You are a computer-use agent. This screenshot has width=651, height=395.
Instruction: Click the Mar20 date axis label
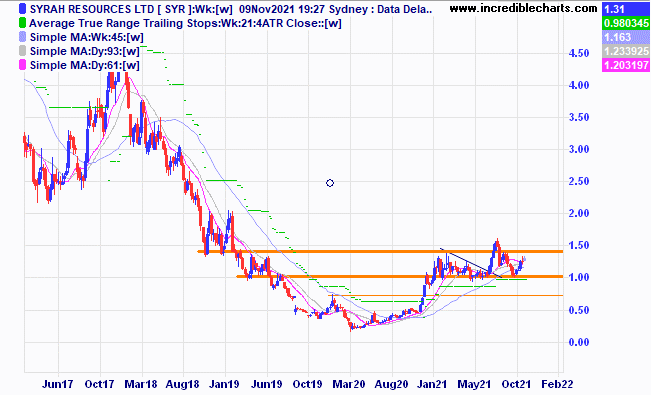(x=349, y=384)
